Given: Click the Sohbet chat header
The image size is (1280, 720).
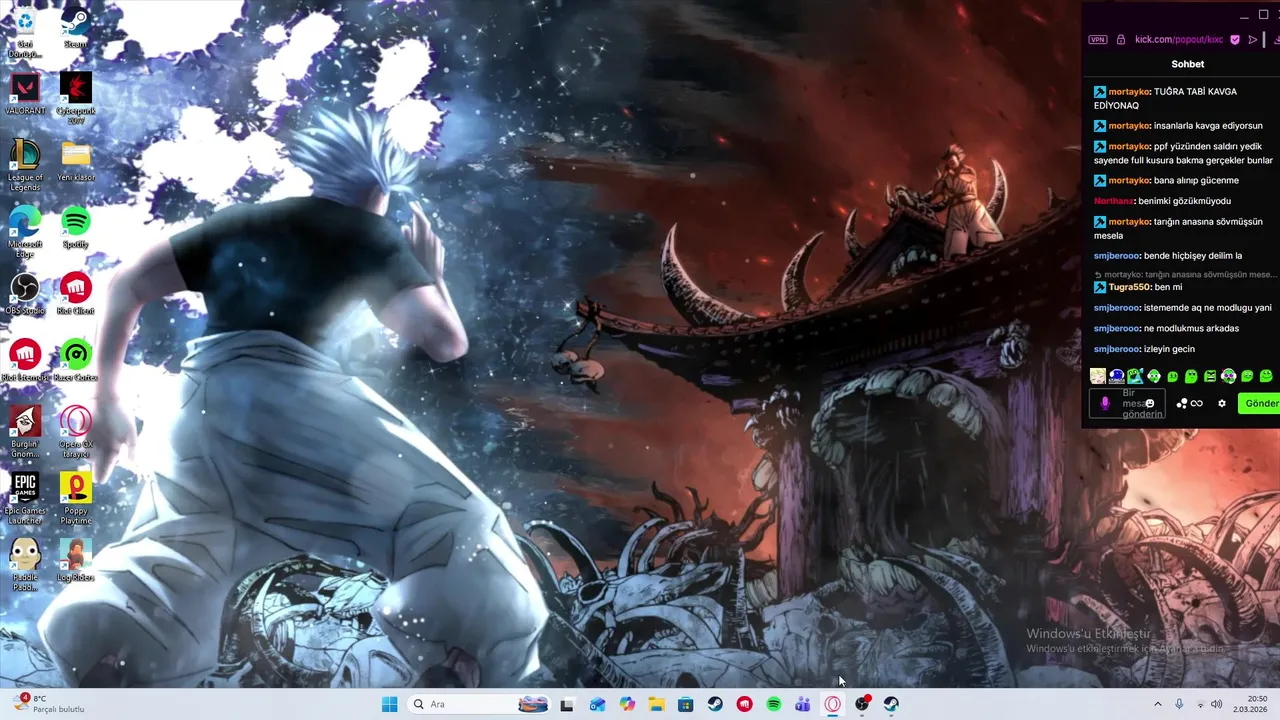Looking at the screenshot, I should click(1188, 64).
